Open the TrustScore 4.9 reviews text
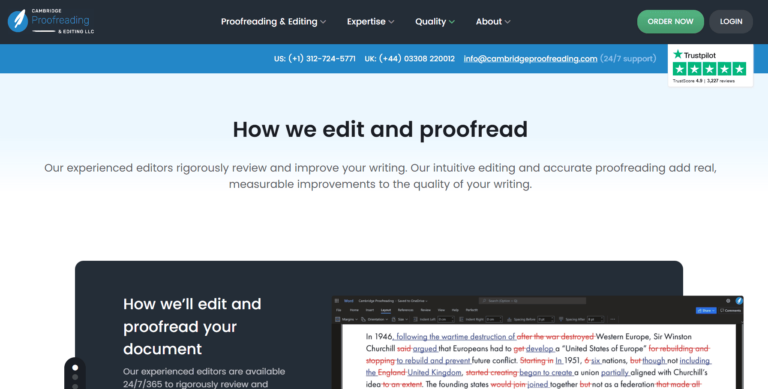This screenshot has height=389, width=768. click(x=703, y=81)
